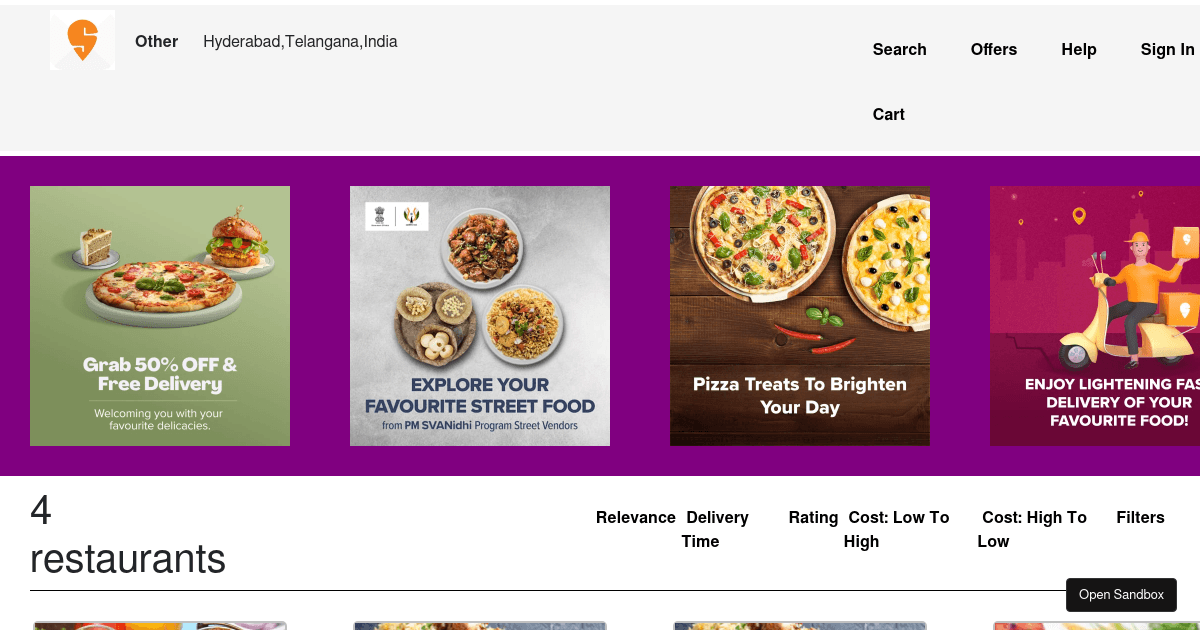
Task: Click the Swiggy logo icon
Action: (x=82, y=40)
